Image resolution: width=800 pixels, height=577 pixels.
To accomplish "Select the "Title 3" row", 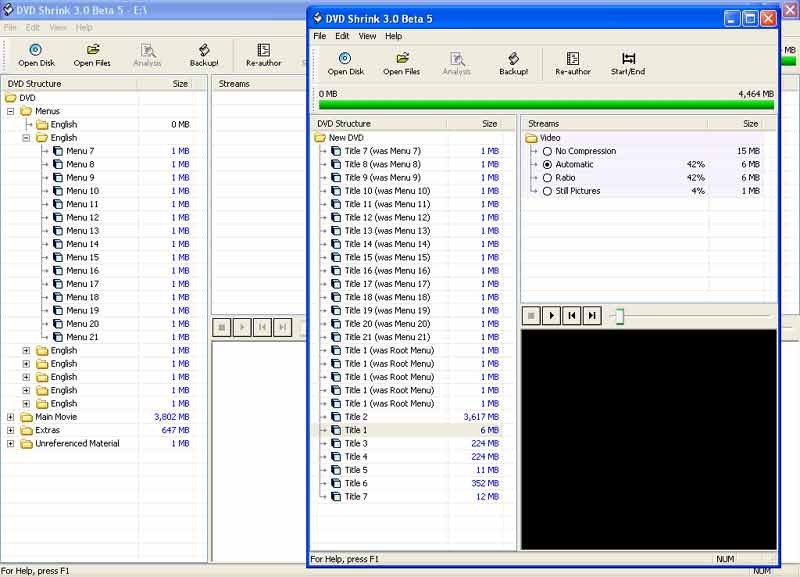I will (x=407, y=443).
